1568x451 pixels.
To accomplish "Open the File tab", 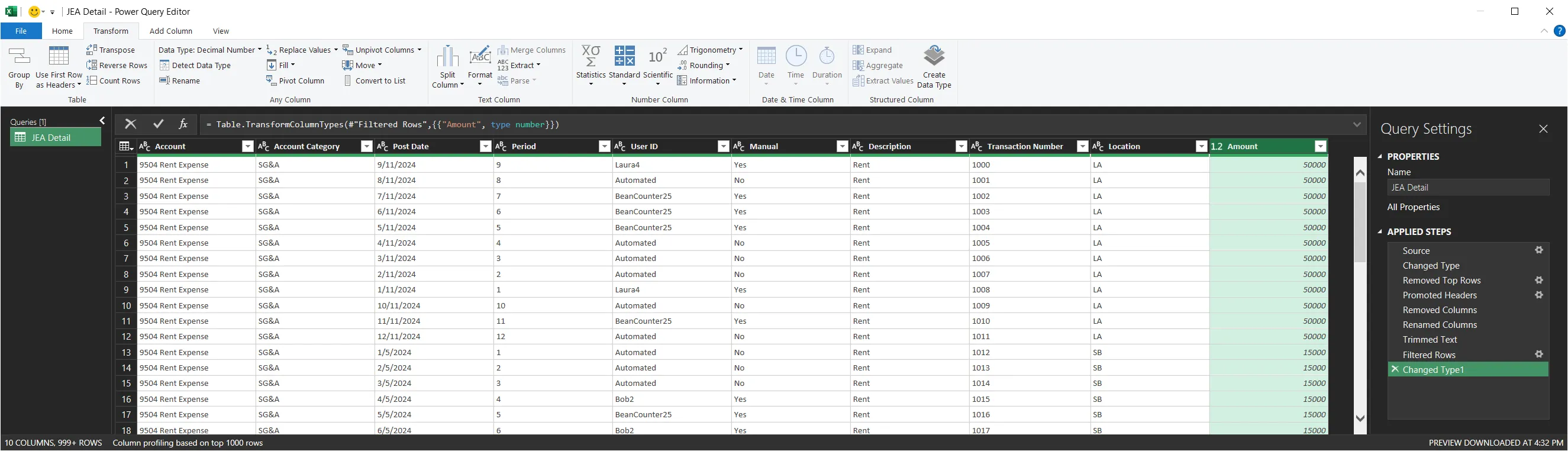I will [x=21, y=31].
